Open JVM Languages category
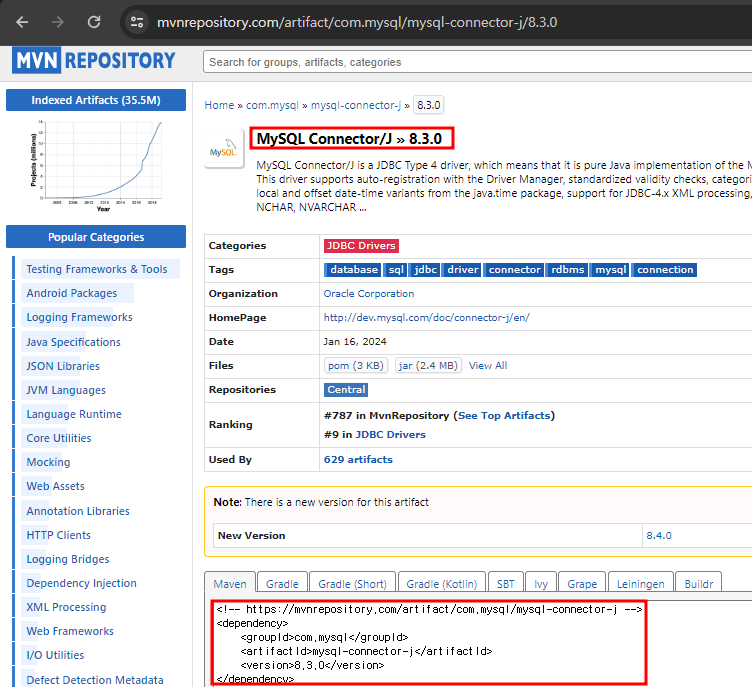The height and width of the screenshot is (687, 752). click(66, 390)
